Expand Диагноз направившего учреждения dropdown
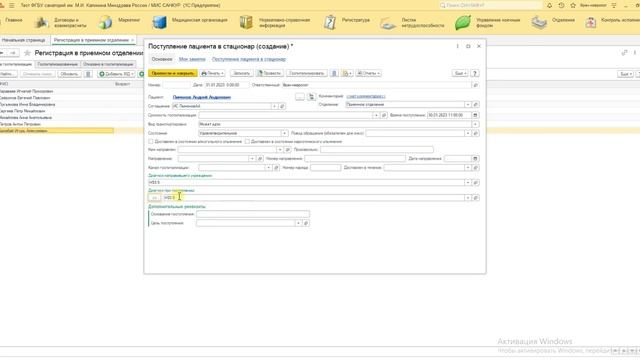The height and width of the screenshot is (360, 640). (x=468, y=182)
